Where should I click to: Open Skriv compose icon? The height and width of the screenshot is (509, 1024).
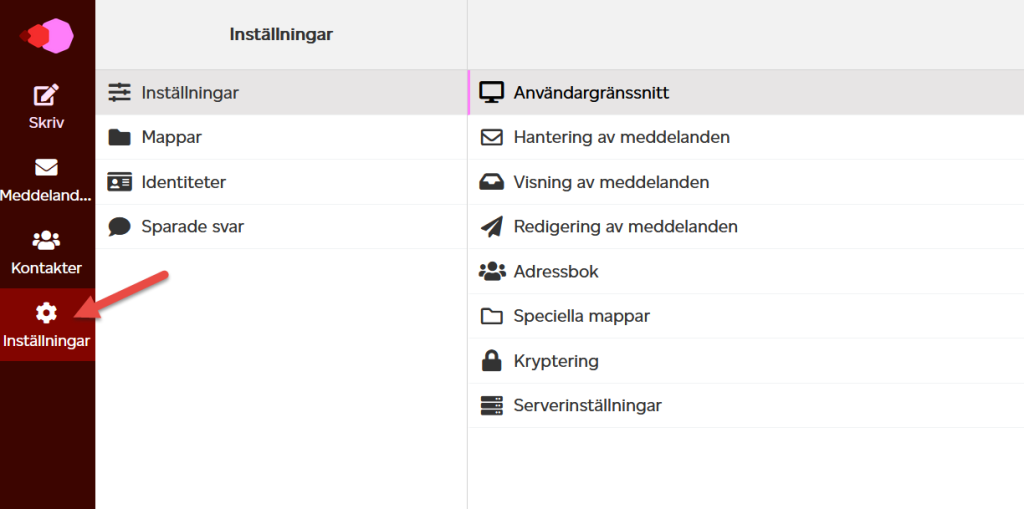(x=46, y=95)
